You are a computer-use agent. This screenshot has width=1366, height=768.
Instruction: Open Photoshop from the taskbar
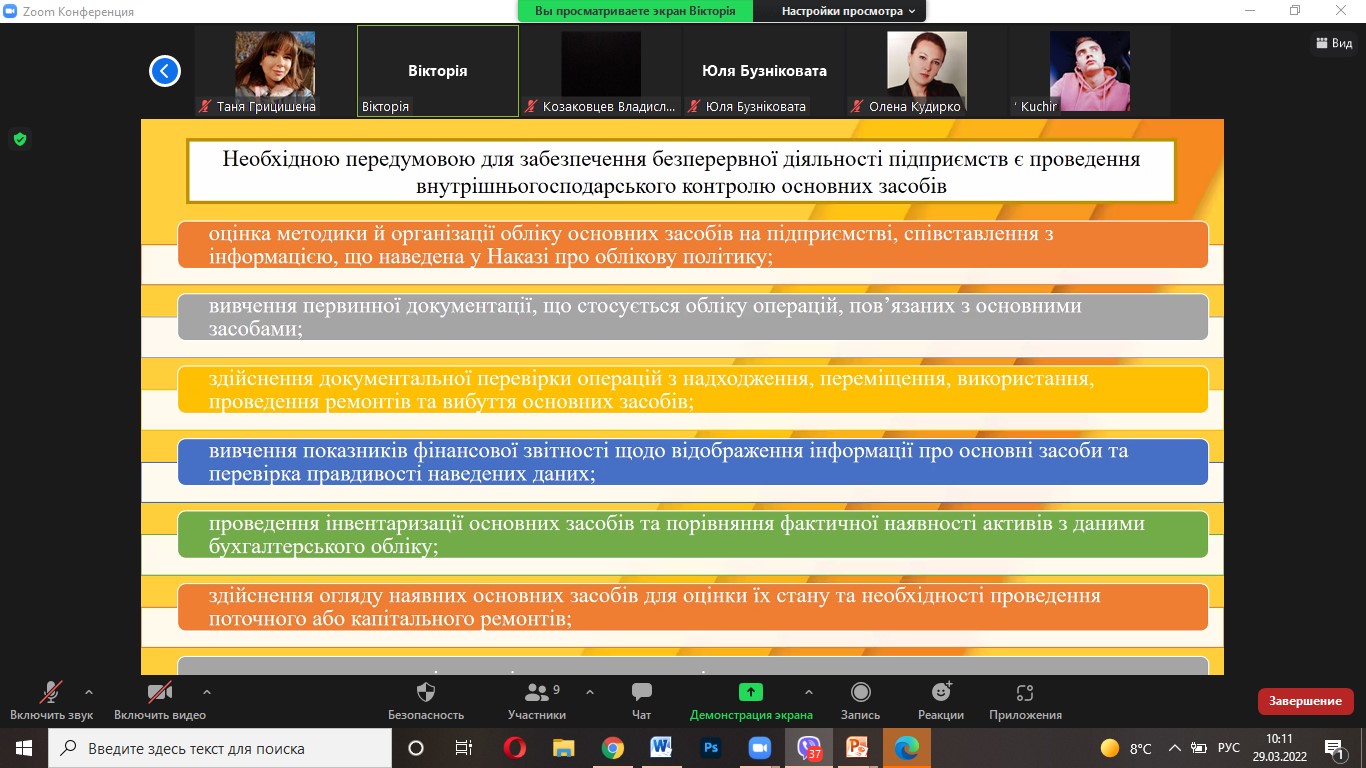tap(711, 748)
